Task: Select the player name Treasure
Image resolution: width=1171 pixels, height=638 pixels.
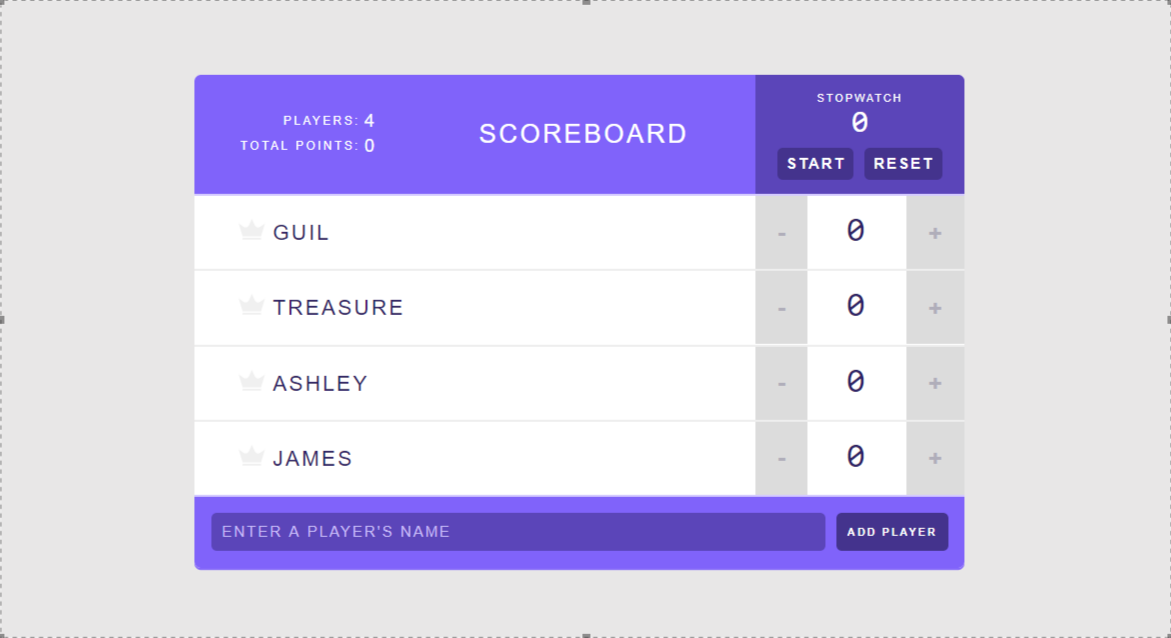Action: [x=338, y=307]
